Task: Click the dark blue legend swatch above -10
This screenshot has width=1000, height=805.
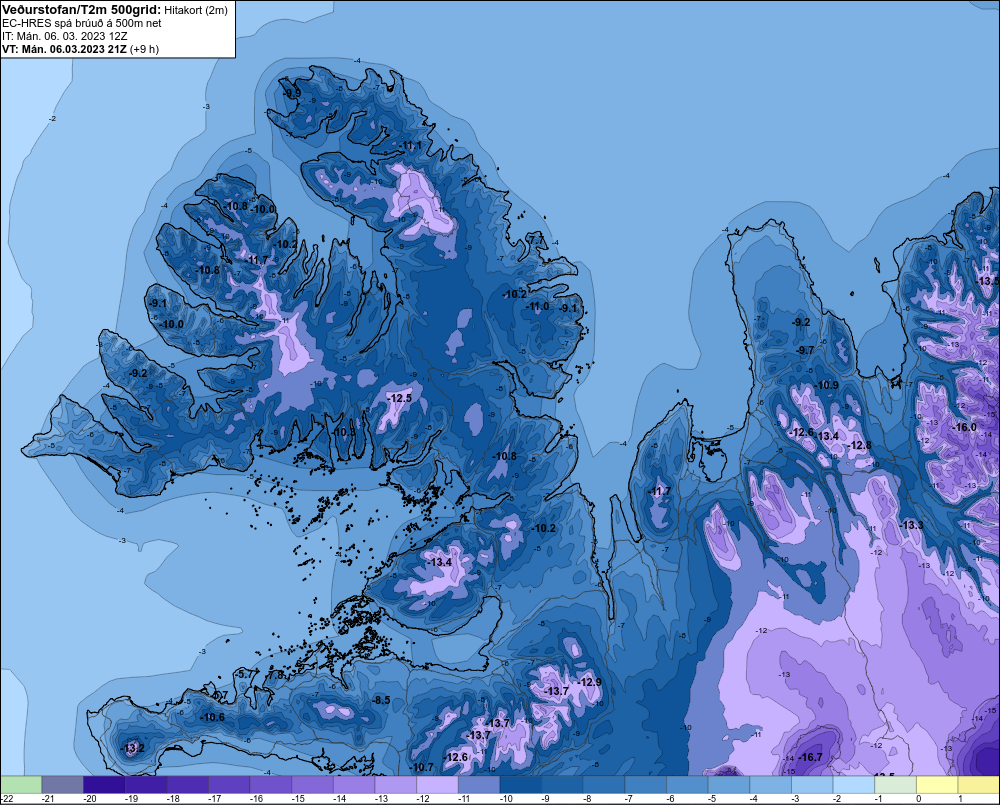Action: click(x=521, y=784)
